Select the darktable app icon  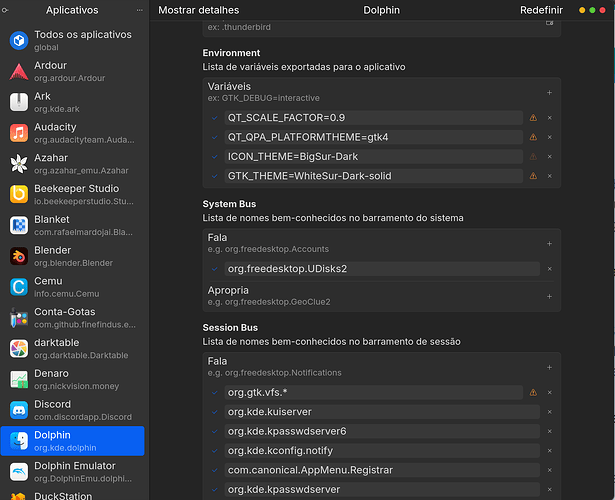19,348
